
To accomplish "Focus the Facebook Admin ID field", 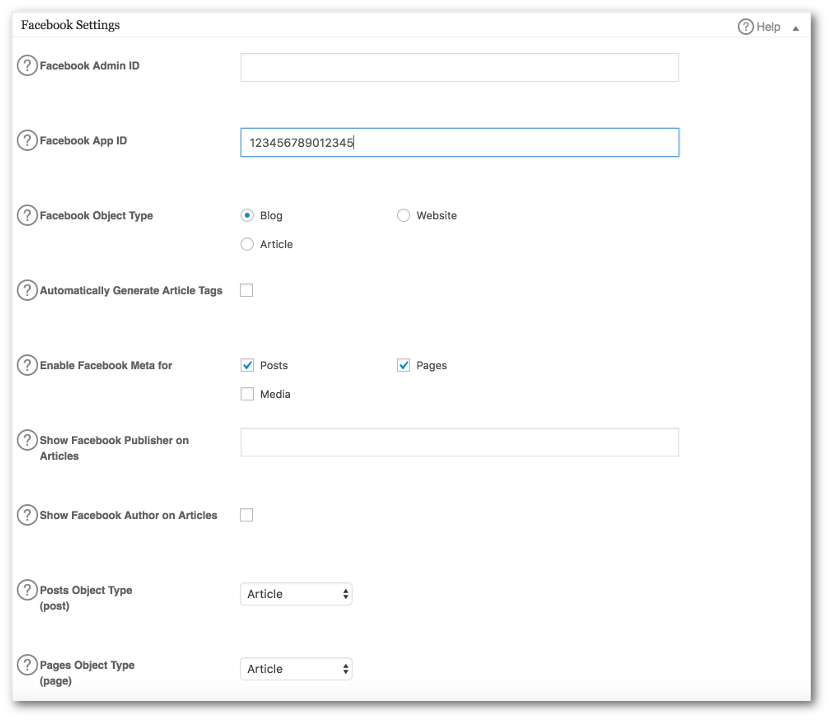I will [x=459, y=67].
